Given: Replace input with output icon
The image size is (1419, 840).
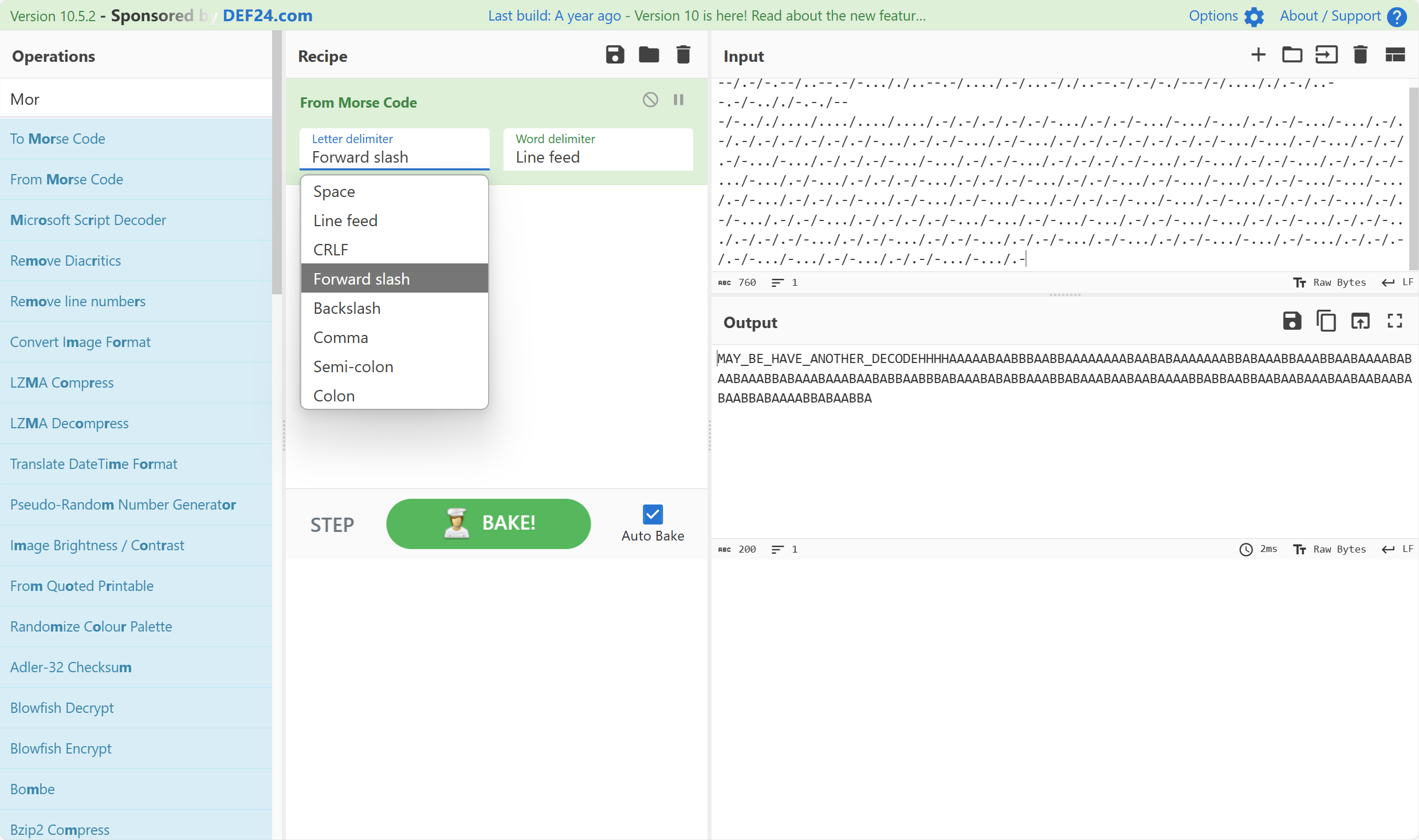Looking at the screenshot, I should pyautogui.click(x=1360, y=321).
